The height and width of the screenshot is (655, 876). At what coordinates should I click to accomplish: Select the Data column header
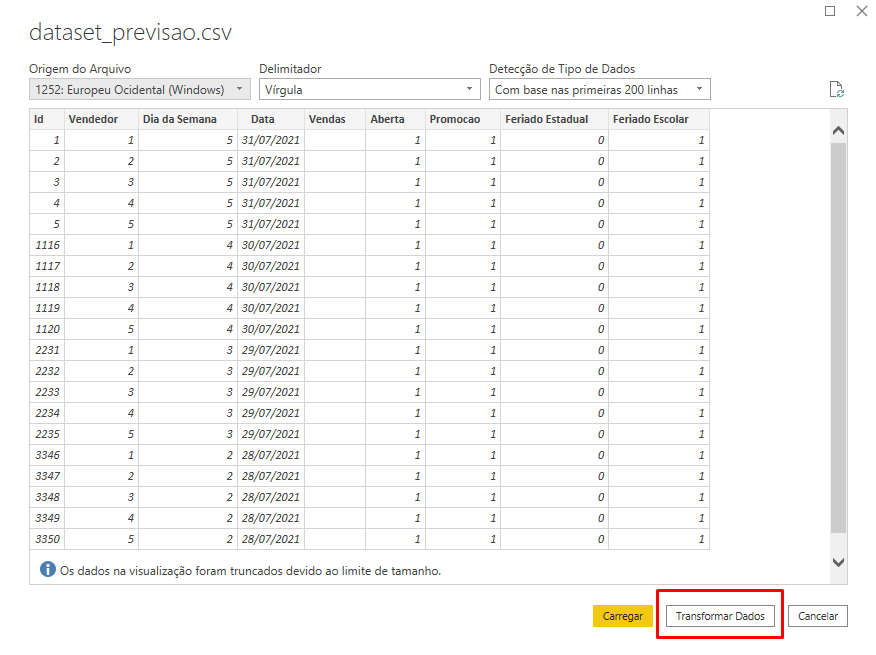point(270,119)
